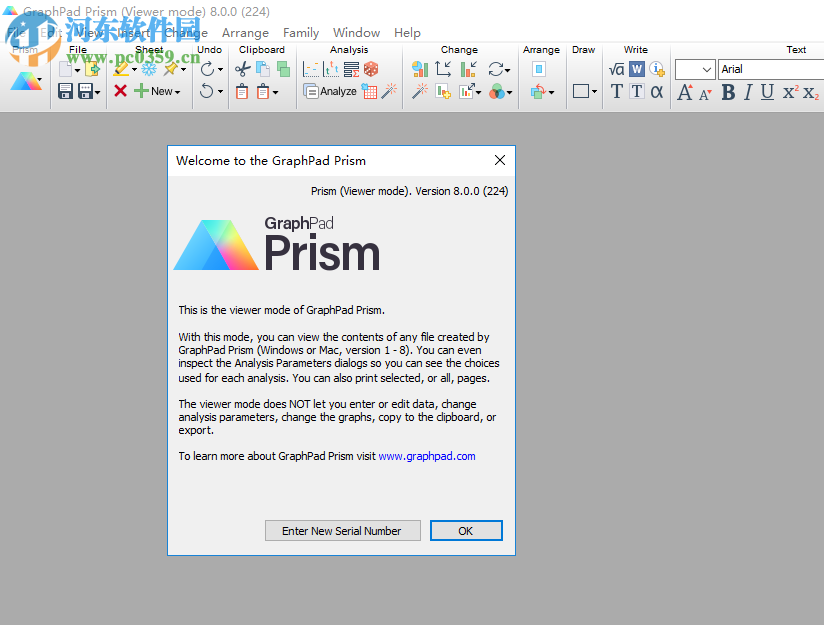The height and width of the screenshot is (625, 824).
Task: Select the magic wand icon in Change group
Action: pyautogui.click(x=420, y=90)
